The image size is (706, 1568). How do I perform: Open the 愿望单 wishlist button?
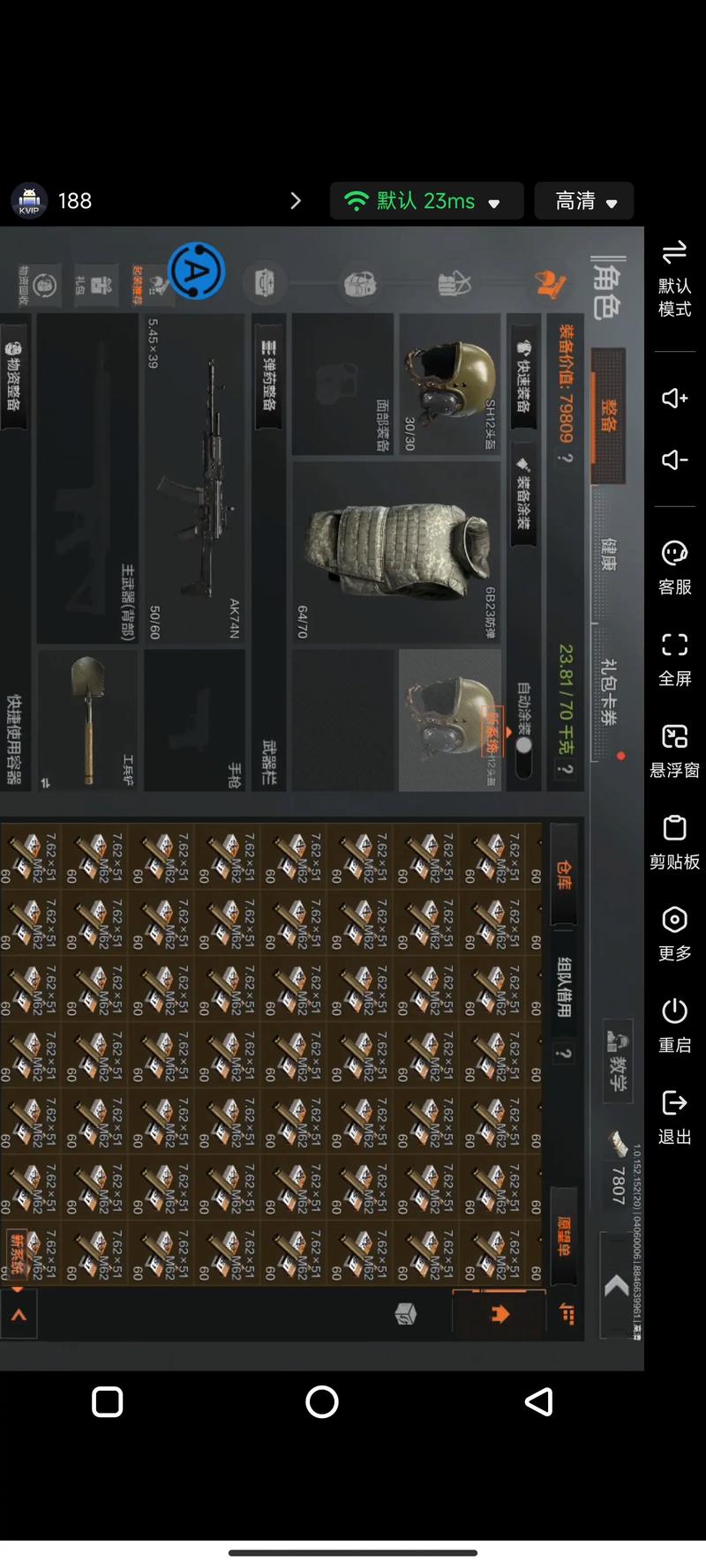[x=564, y=1236]
